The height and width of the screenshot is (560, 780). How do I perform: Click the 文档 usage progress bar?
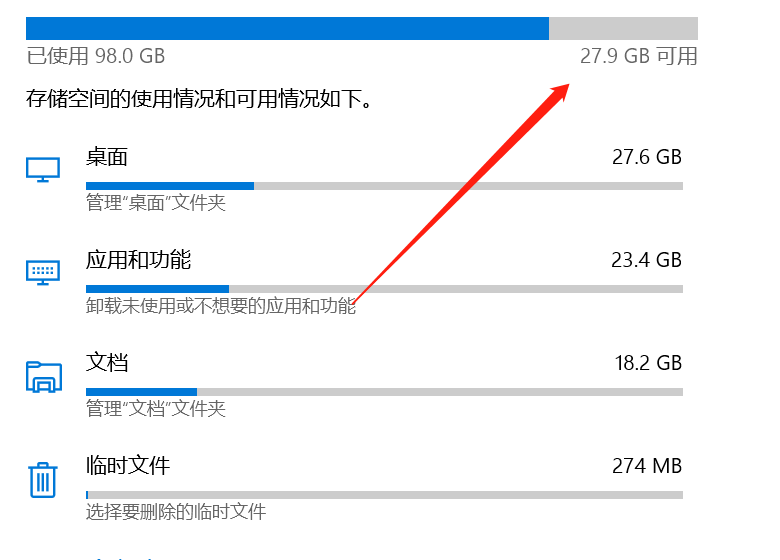click(x=384, y=392)
